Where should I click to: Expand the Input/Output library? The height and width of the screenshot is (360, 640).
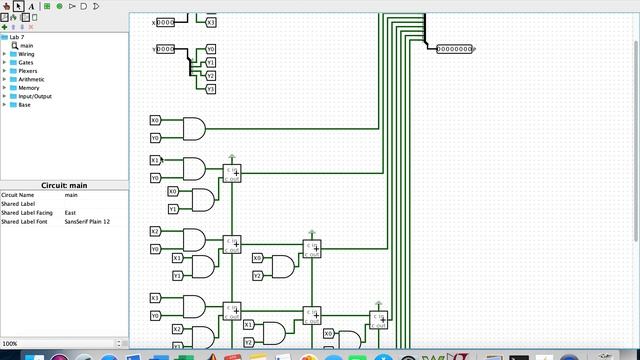click(4, 96)
